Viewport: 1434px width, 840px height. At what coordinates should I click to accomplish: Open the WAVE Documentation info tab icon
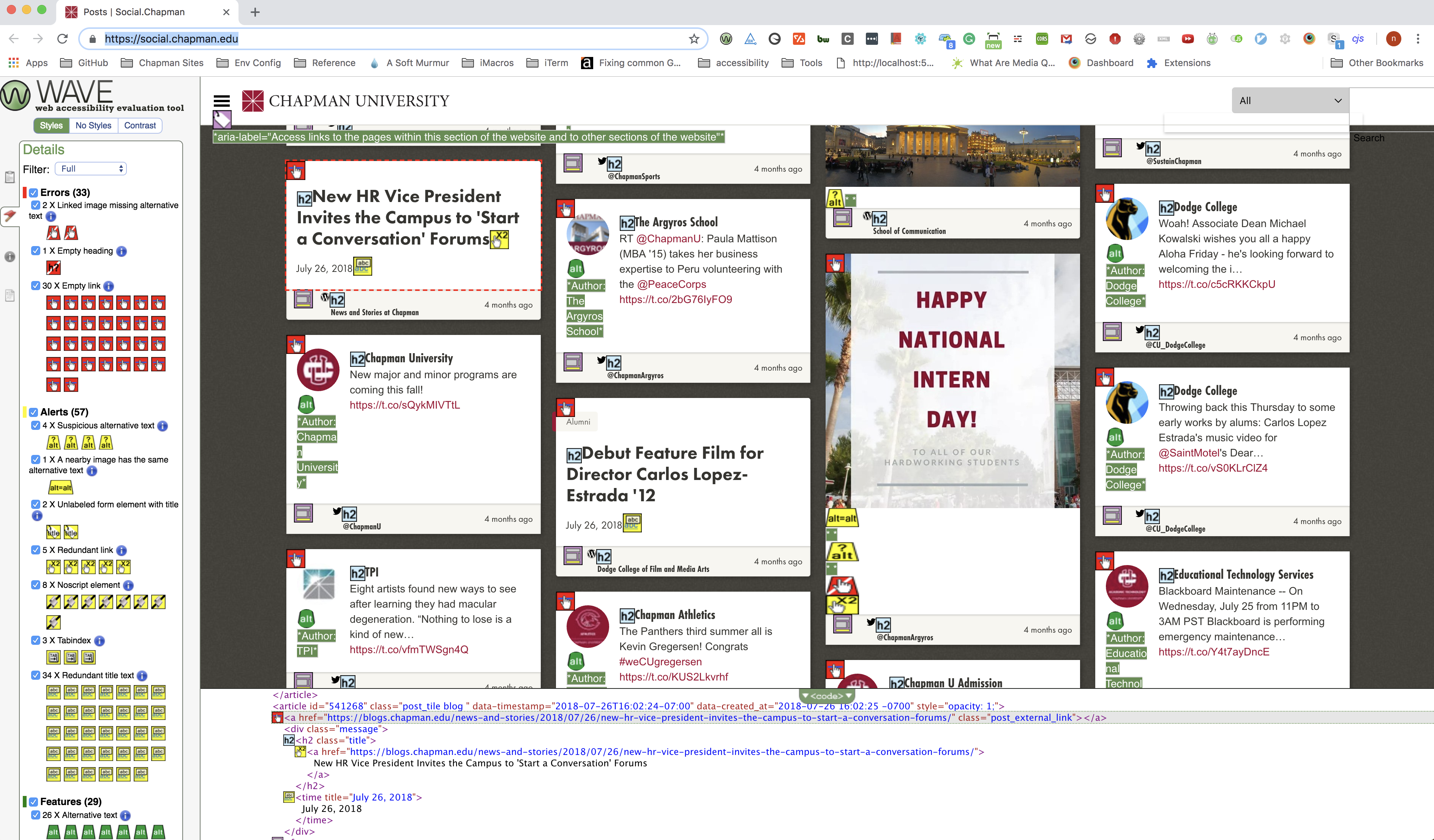point(9,257)
